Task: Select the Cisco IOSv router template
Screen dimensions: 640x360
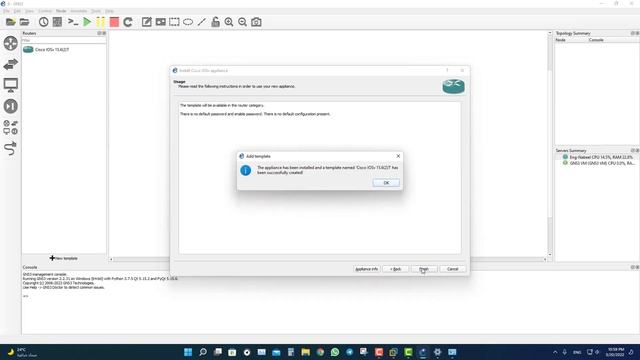Action: [46, 49]
